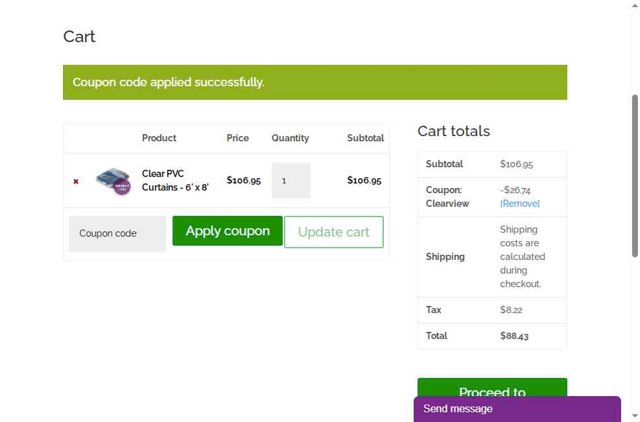
Task: Select the Total row label
Action: (x=437, y=336)
